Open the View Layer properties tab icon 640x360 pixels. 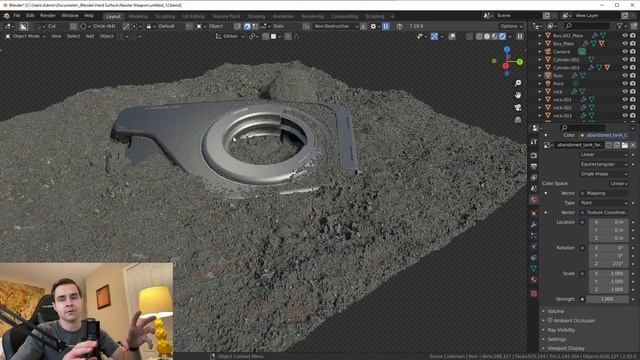[534, 178]
